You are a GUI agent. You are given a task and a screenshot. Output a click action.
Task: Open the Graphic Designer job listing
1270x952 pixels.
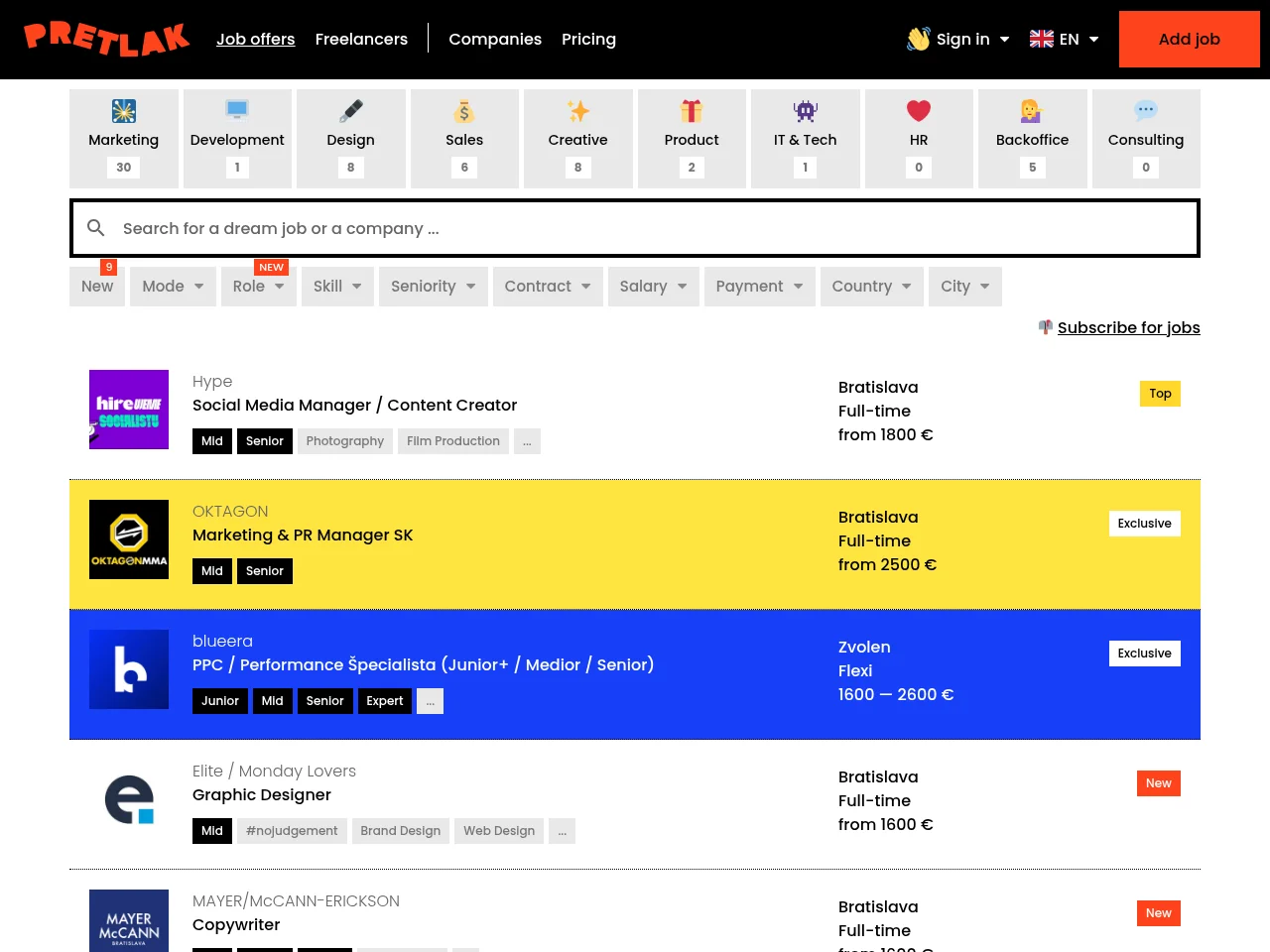(x=262, y=794)
